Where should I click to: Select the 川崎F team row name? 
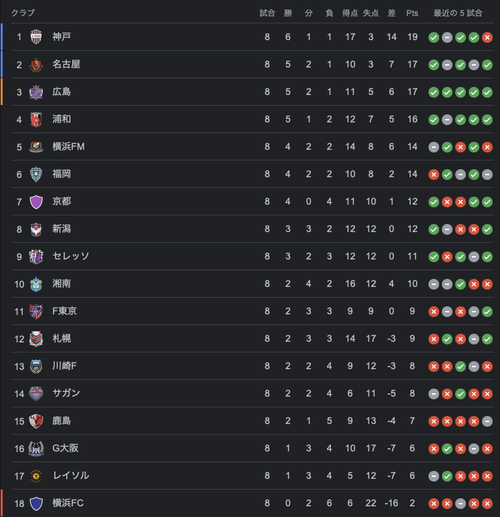coord(64,366)
